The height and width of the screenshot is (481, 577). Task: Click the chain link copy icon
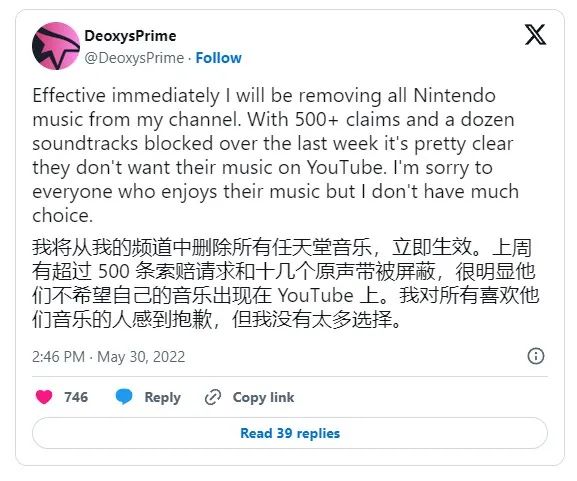[x=213, y=397]
